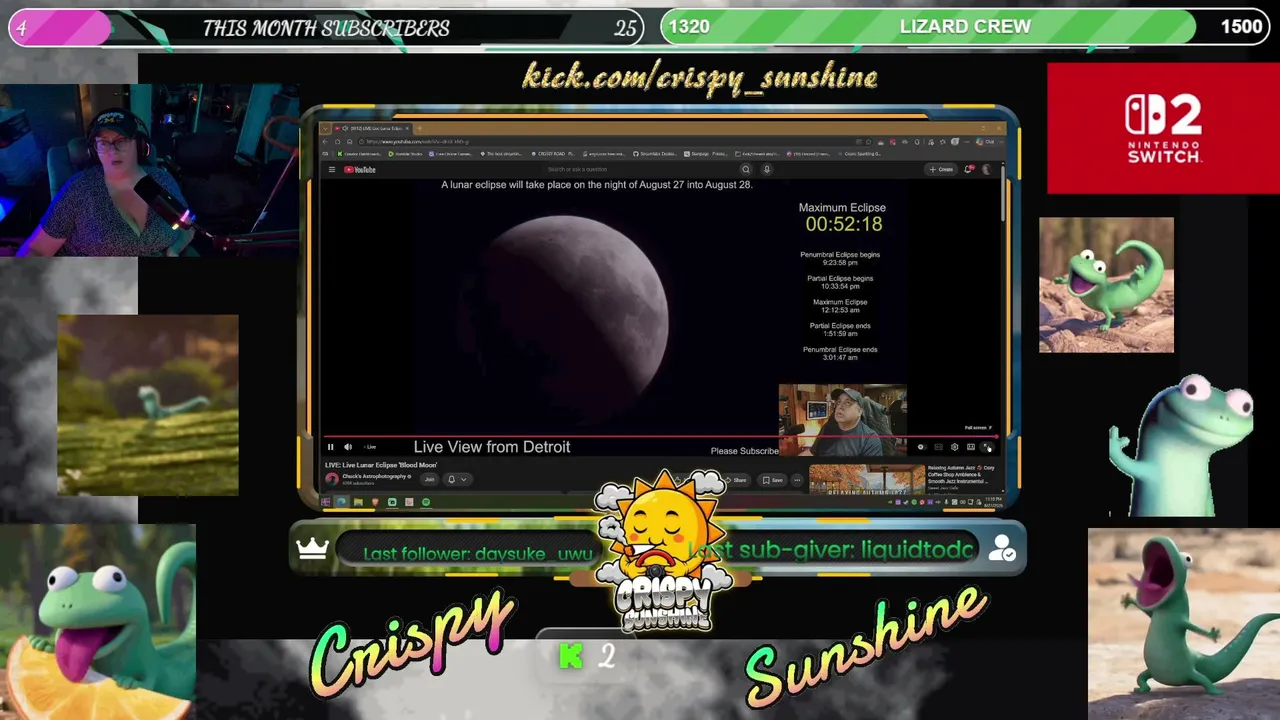The image size is (1280, 720).
Task: Open the YouTube Create menu
Action: pyautogui.click(x=941, y=169)
